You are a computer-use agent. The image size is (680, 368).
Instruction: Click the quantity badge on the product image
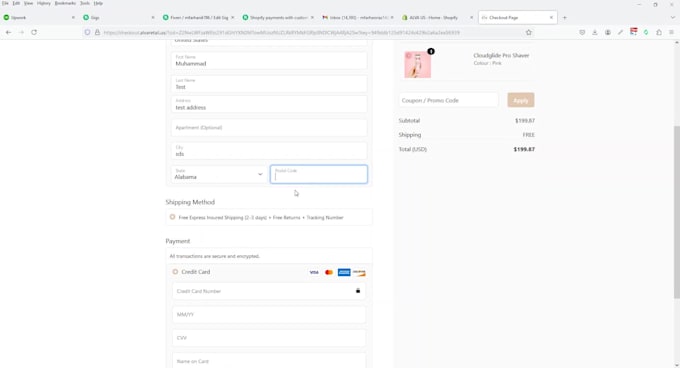point(431,52)
